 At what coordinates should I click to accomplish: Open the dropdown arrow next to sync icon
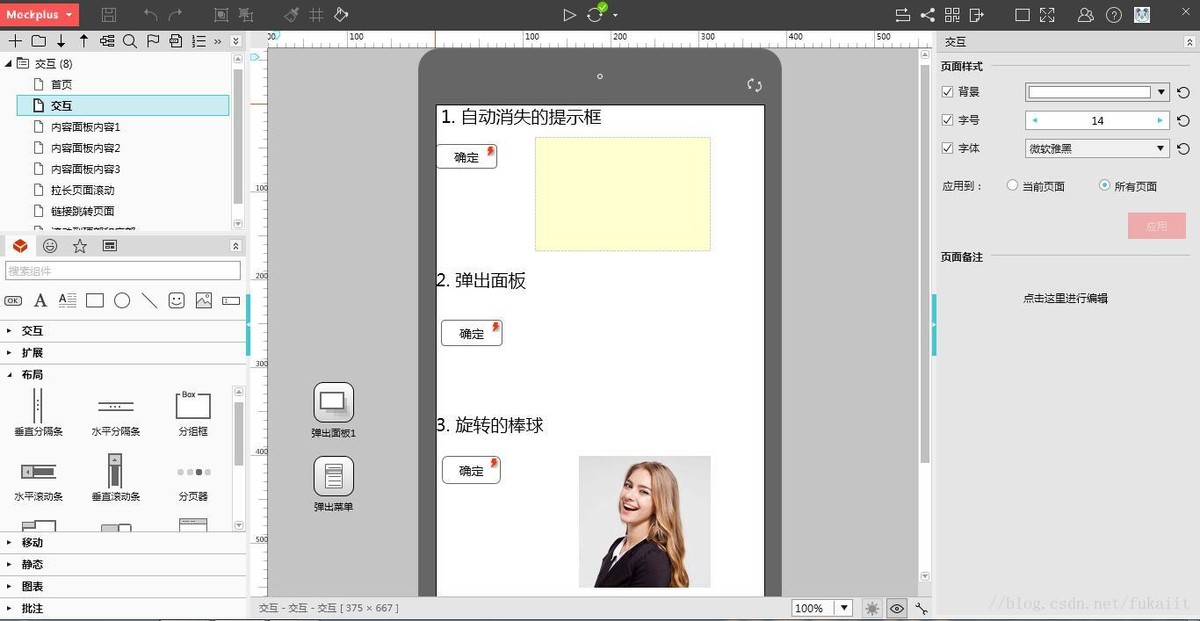(615, 16)
